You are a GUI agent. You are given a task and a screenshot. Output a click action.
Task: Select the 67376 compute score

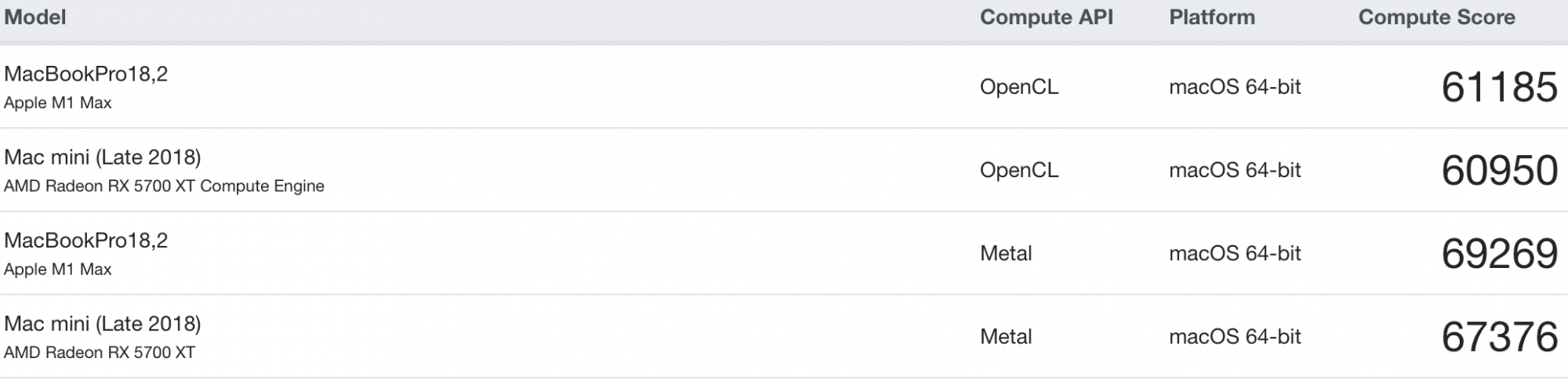click(x=1499, y=336)
